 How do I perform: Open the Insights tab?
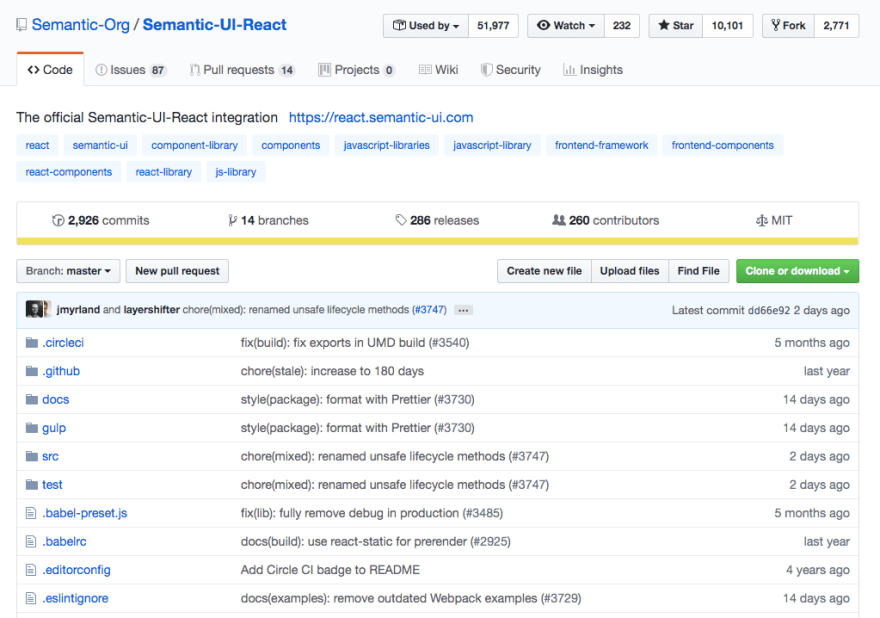click(593, 70)
